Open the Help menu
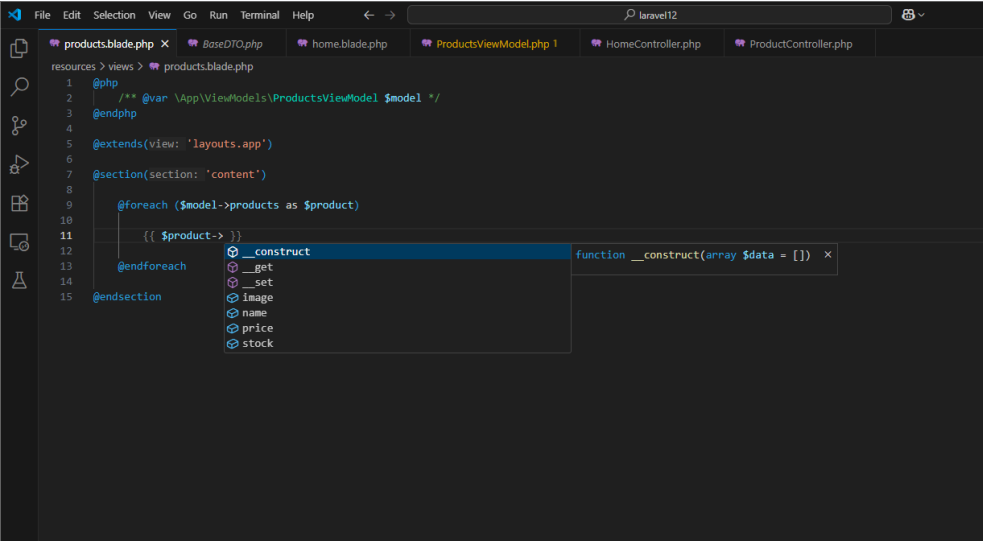The image size is (983, 541). tap(303, 15)
